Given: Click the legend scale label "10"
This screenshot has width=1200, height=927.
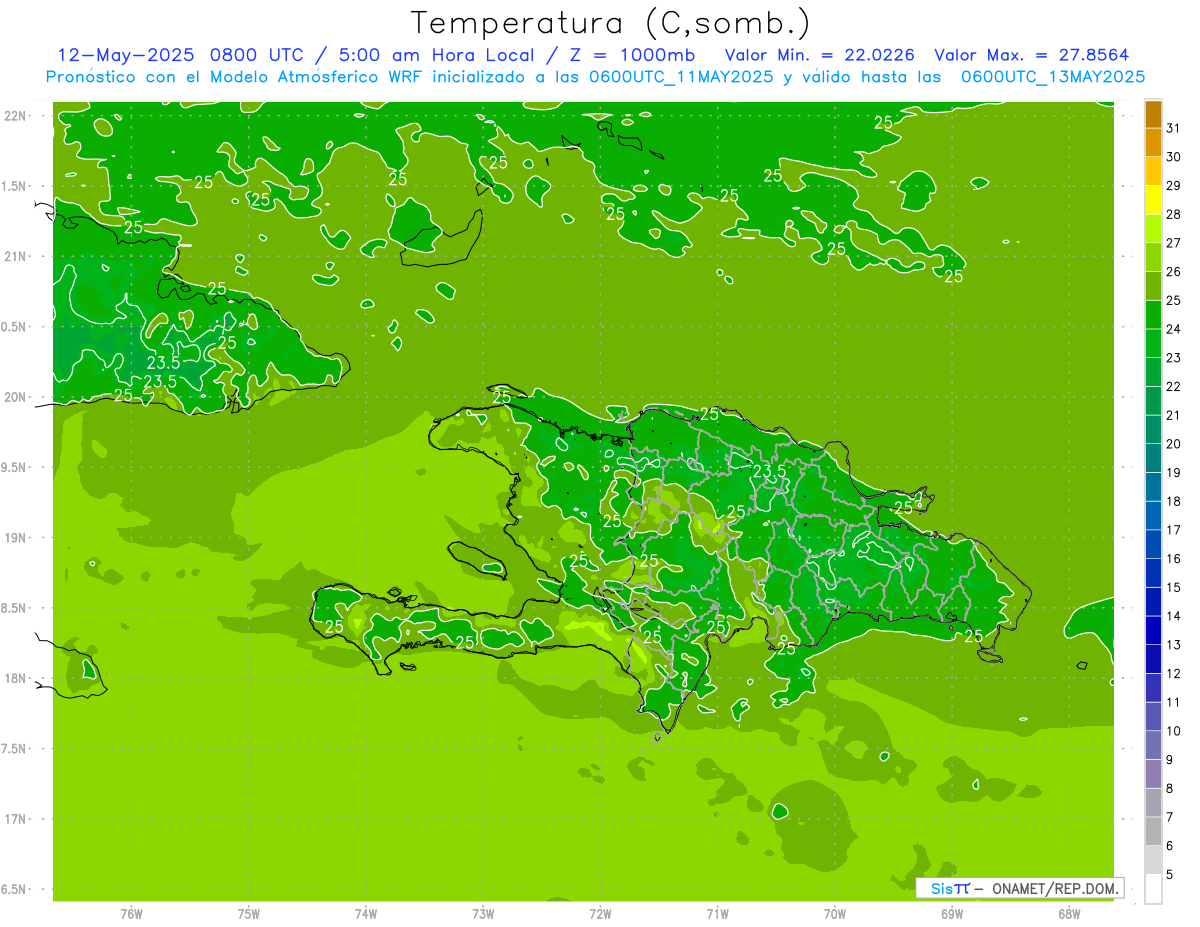Looking at the screenshot, I should (x=1174, y=731).
